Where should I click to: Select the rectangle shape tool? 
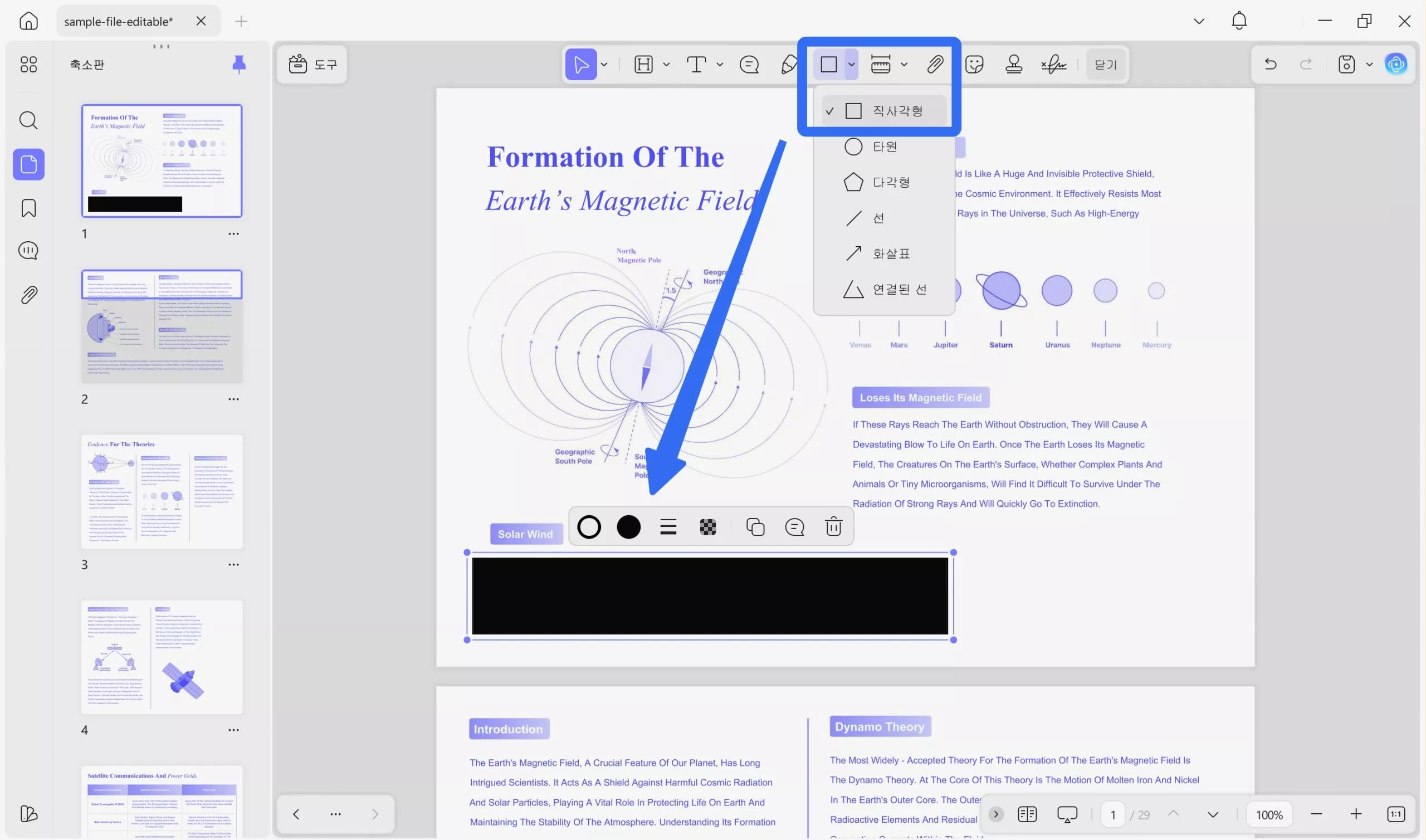pyautogui.click(x=828, y=65)
